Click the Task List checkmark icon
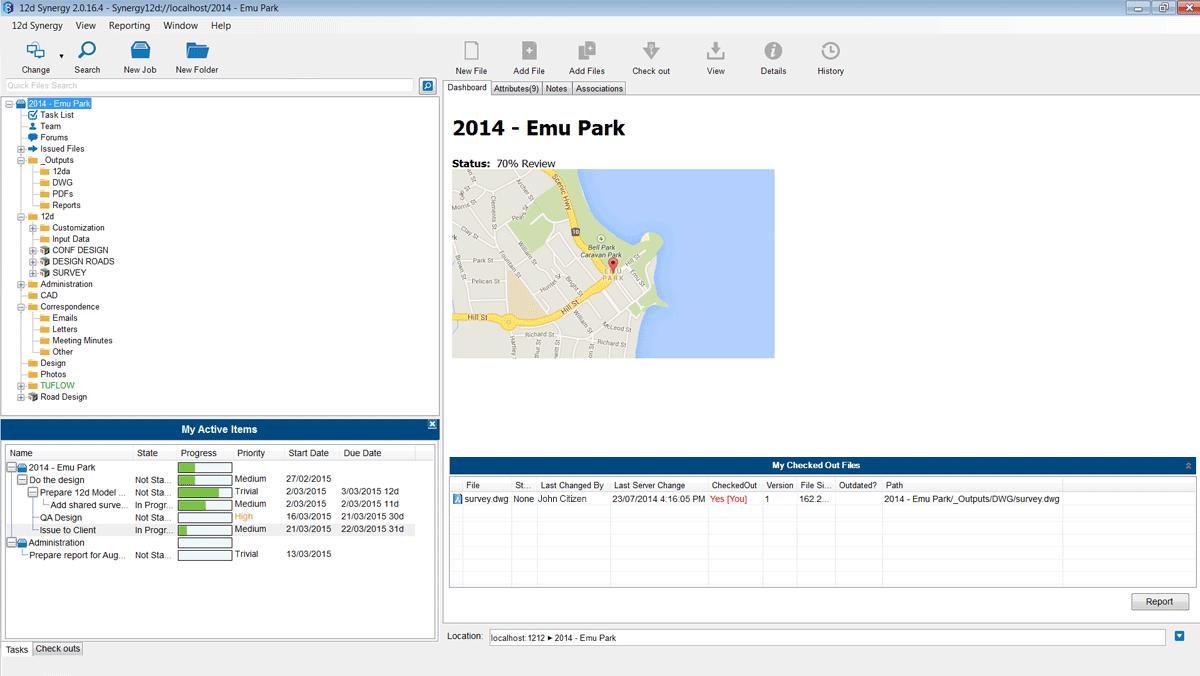 [x=33, y=115]
